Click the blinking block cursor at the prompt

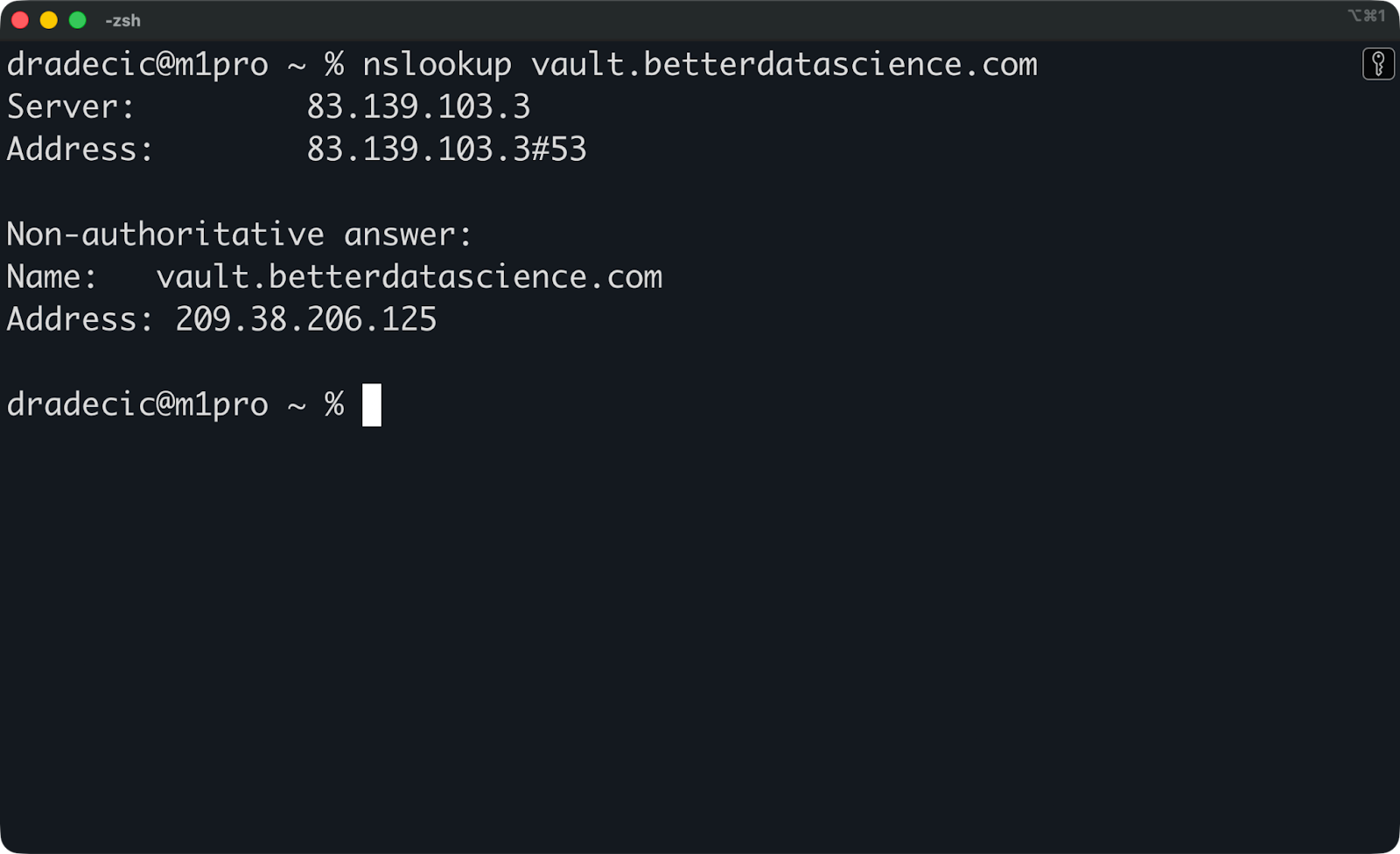coord(371,403)
